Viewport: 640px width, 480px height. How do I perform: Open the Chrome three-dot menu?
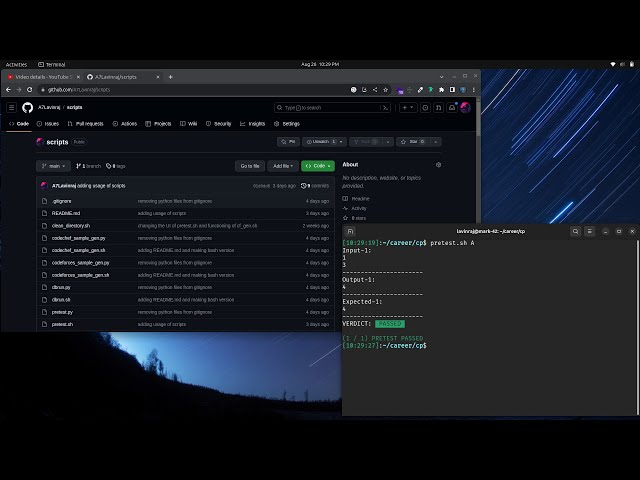(x=473, y=90)
